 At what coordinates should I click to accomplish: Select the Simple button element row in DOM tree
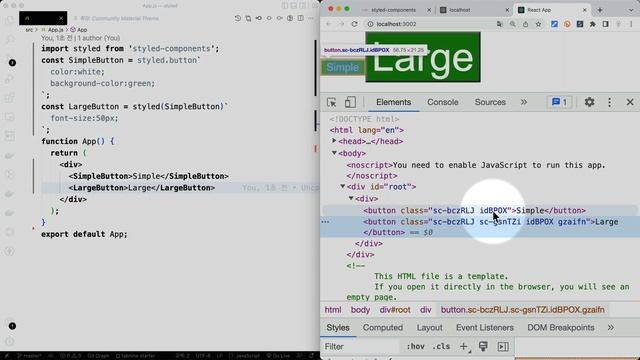[x=480, y=211]
